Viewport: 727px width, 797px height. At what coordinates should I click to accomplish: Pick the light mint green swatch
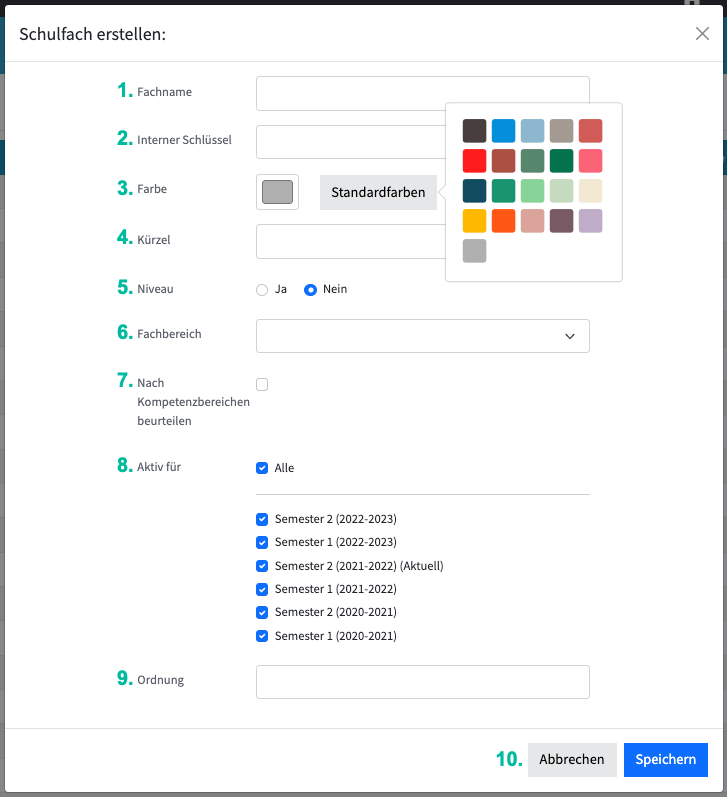point(532,191)
